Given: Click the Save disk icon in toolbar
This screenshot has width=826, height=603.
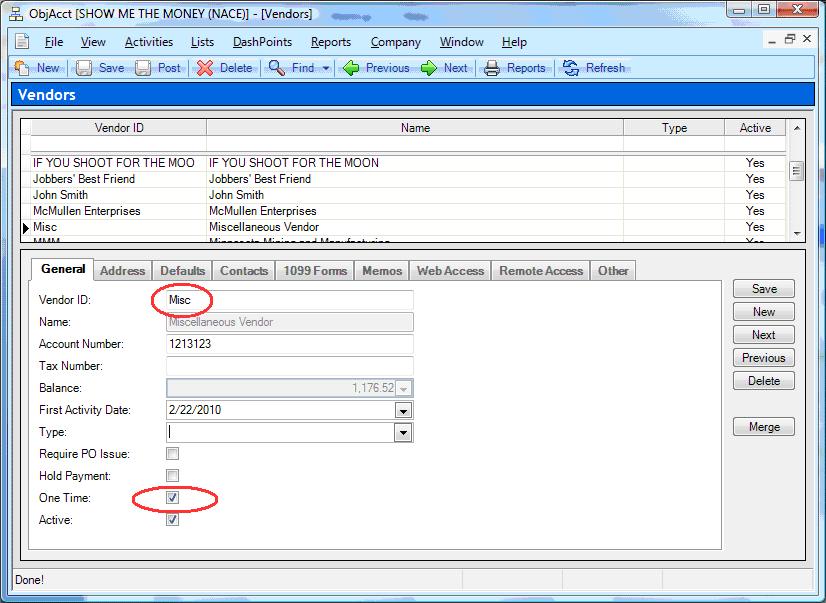Looking at the screenshot, I should click(x=84, y=68).
